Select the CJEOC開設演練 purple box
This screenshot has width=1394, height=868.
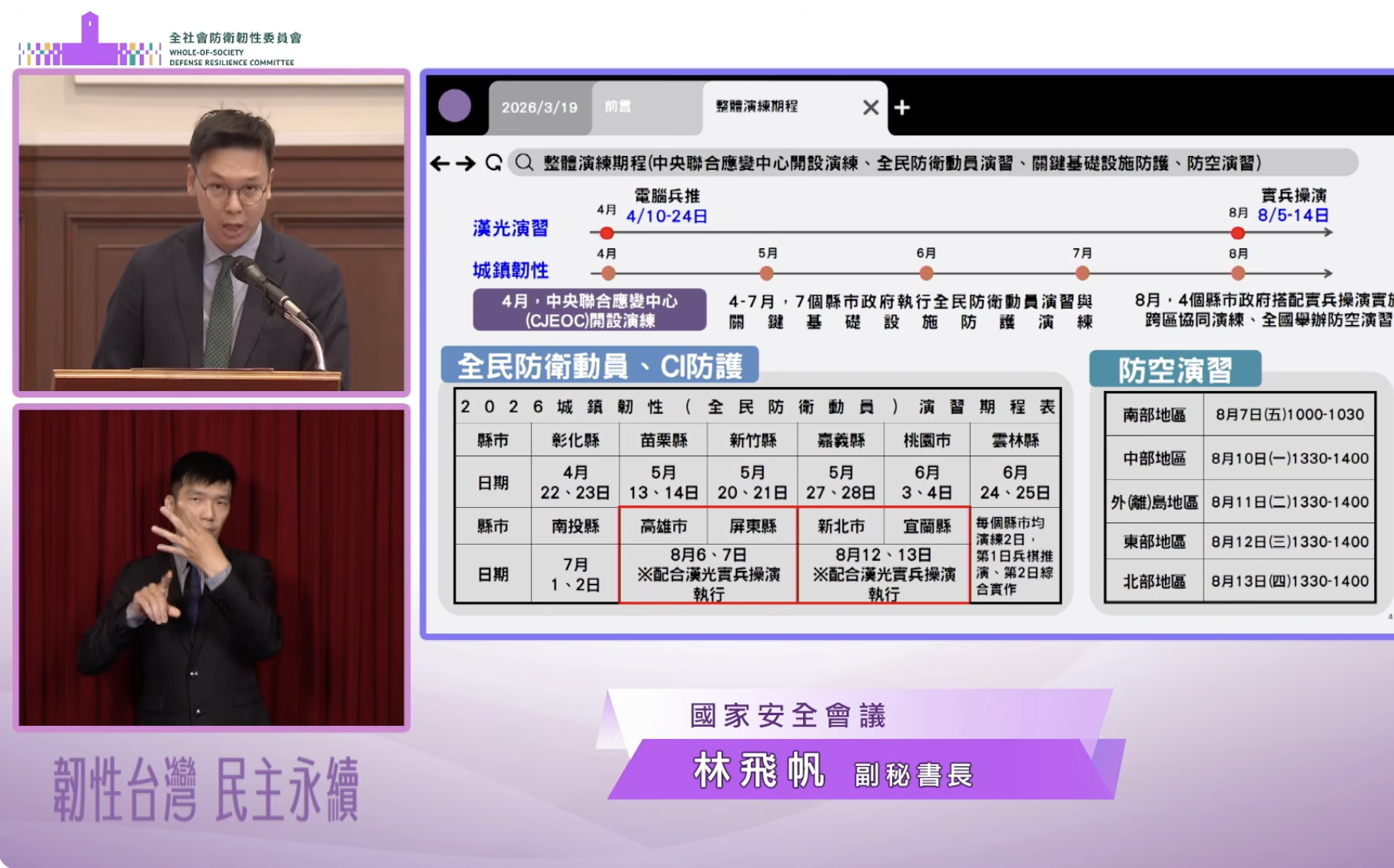(589, 310)
